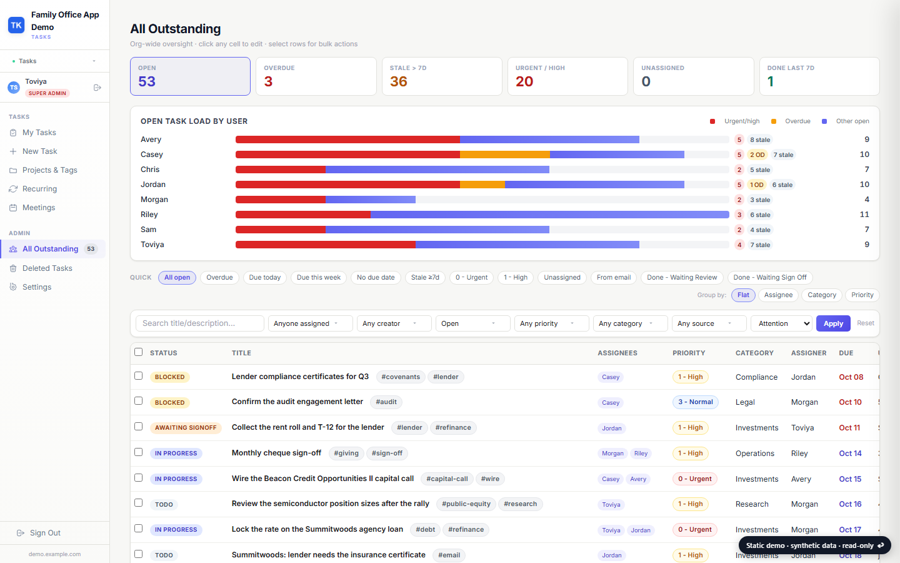Click the TK app logo icon
The height and width of the screenshot is (563, 900).
tap(16, 25)
